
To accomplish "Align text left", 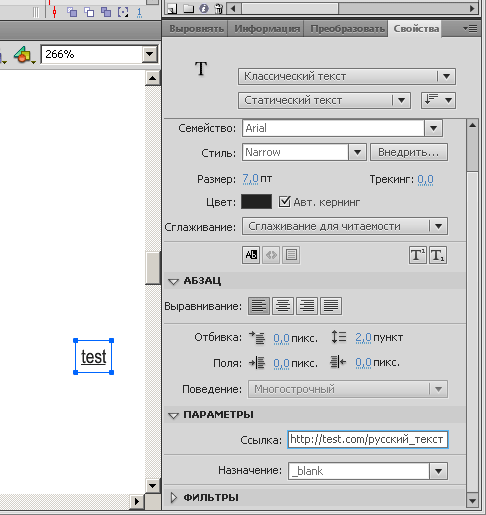I will (259, 306).
